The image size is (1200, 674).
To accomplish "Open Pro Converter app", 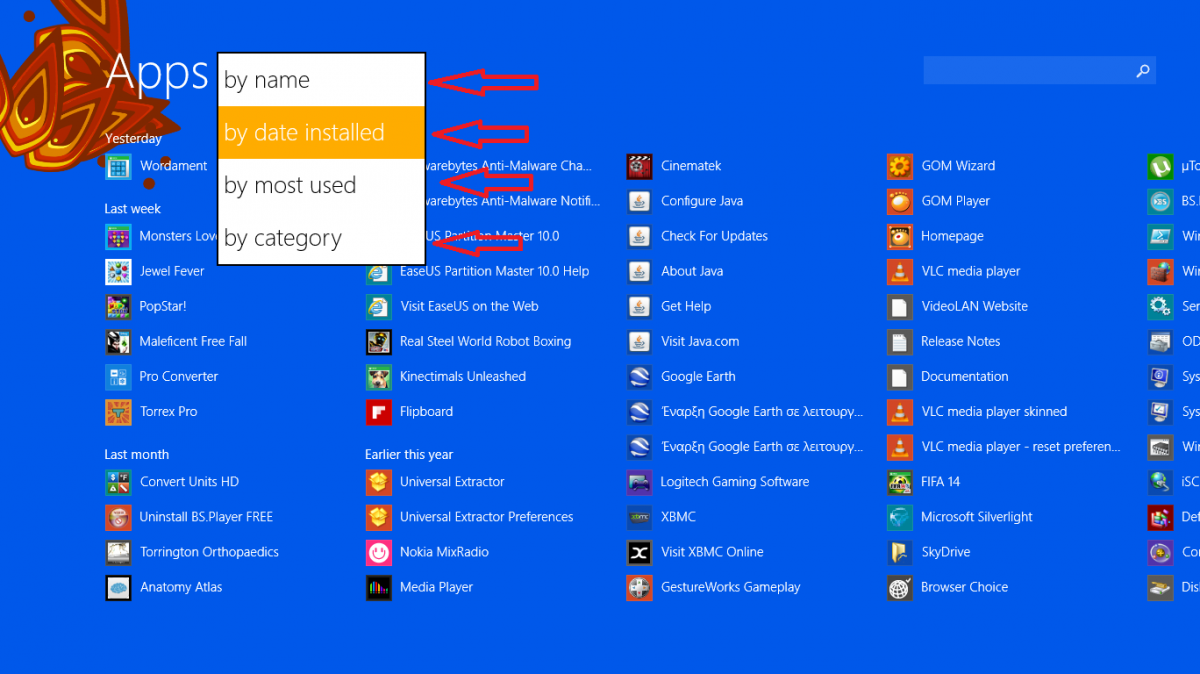I will pyautogui.click(x=162, y=376).
